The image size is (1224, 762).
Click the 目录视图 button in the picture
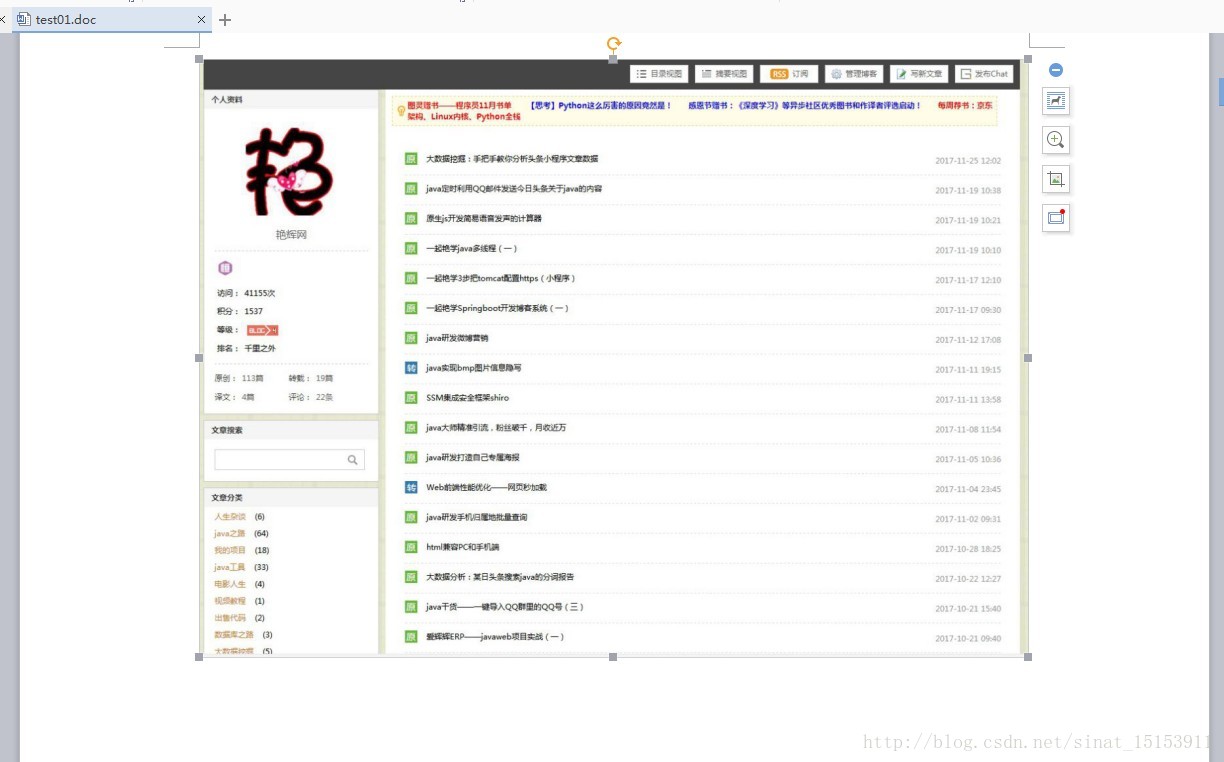click(x=659, y=74)
